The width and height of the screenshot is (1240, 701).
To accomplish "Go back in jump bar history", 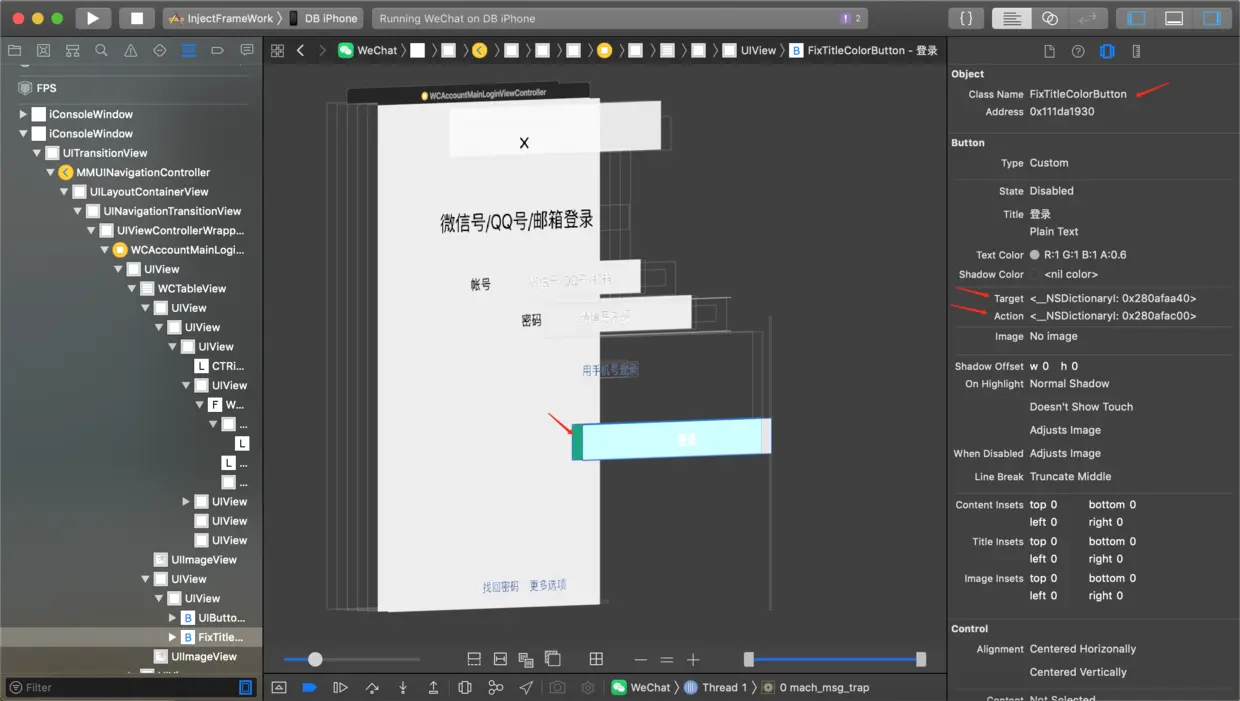I will [300, 50].
